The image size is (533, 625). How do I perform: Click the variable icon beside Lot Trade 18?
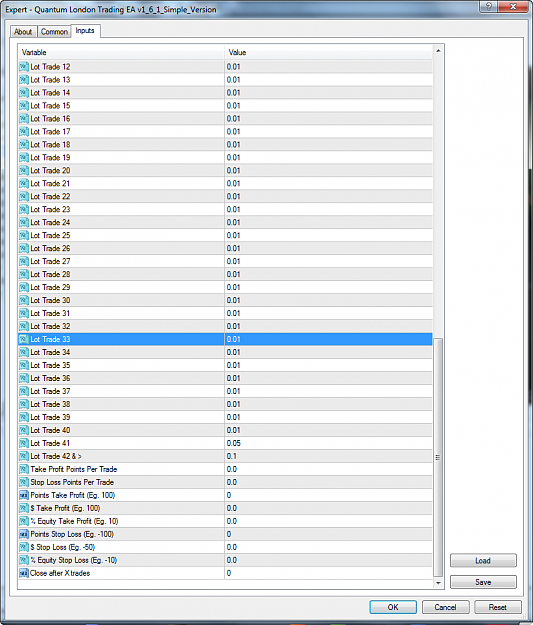[x=24, y=144]
